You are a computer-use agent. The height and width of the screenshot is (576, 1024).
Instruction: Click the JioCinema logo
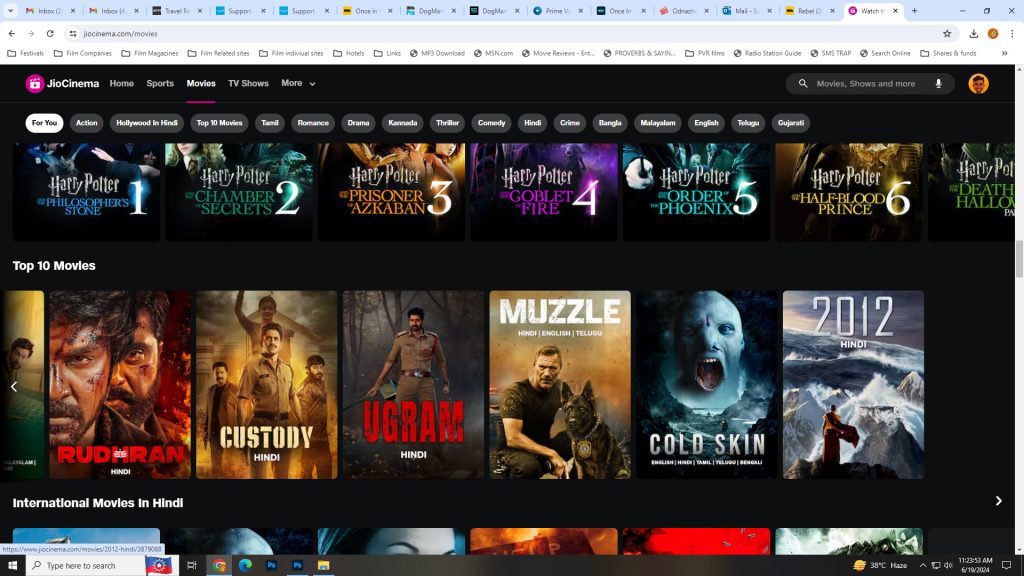click(x=62, y=84)
